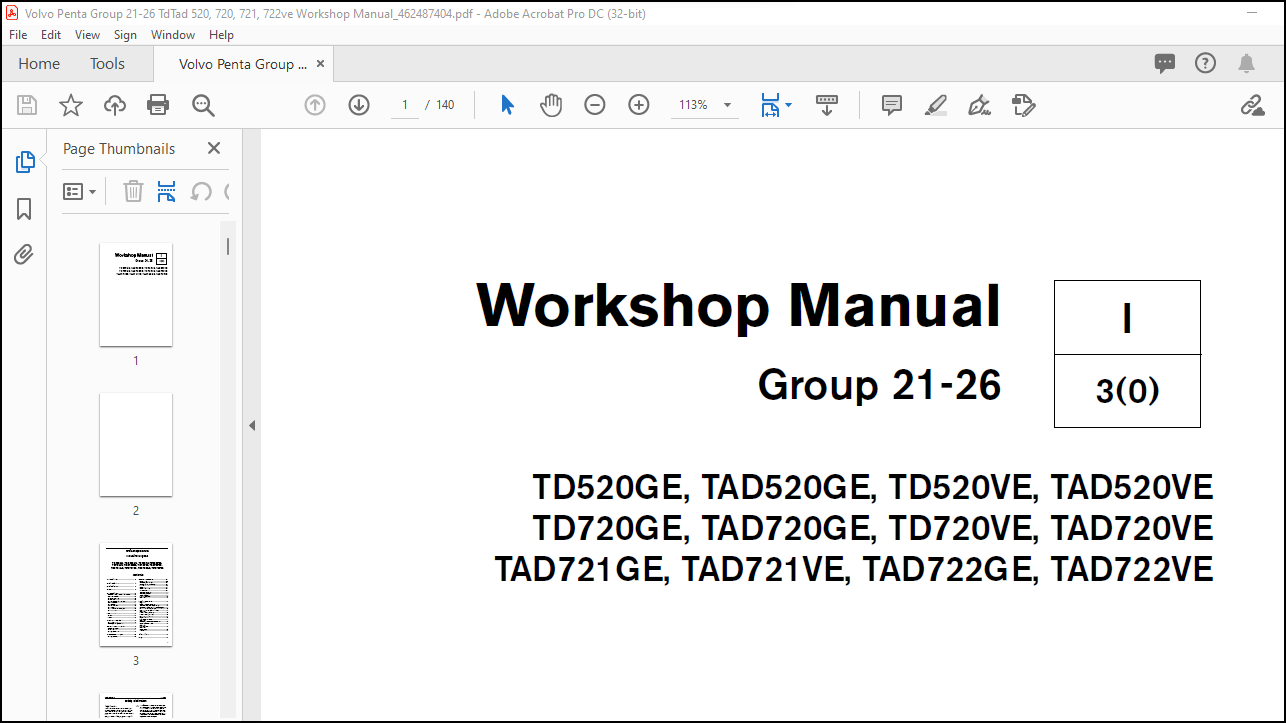1286x723 pixels.
Task: Close the Page Thumbnails panel
Action: pyautogui.click(x=213, y=148)
